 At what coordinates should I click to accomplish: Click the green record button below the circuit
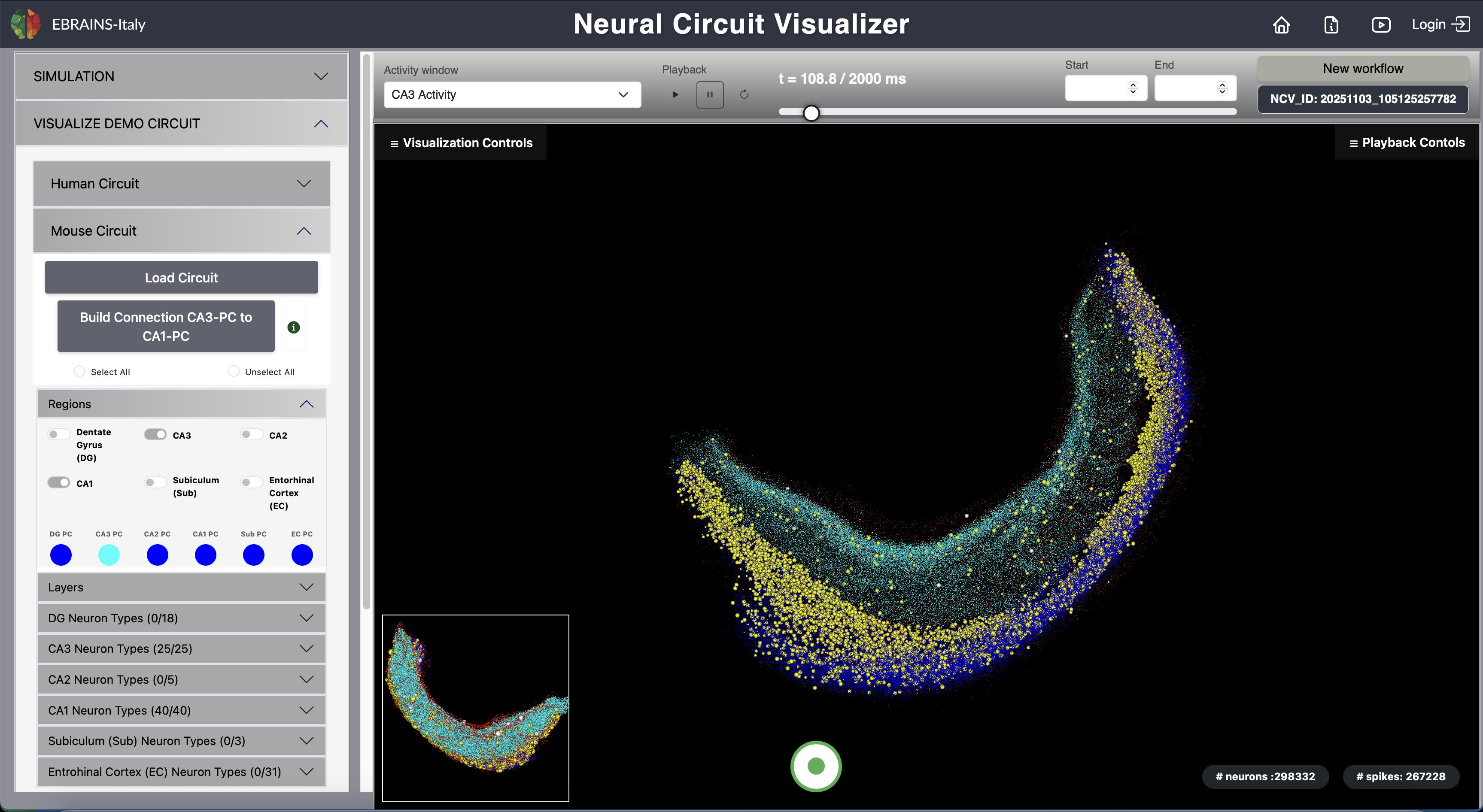(815, 766)
